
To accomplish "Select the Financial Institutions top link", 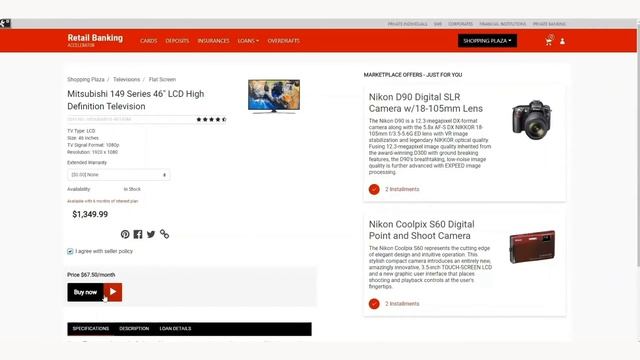I will click(502, 24).
